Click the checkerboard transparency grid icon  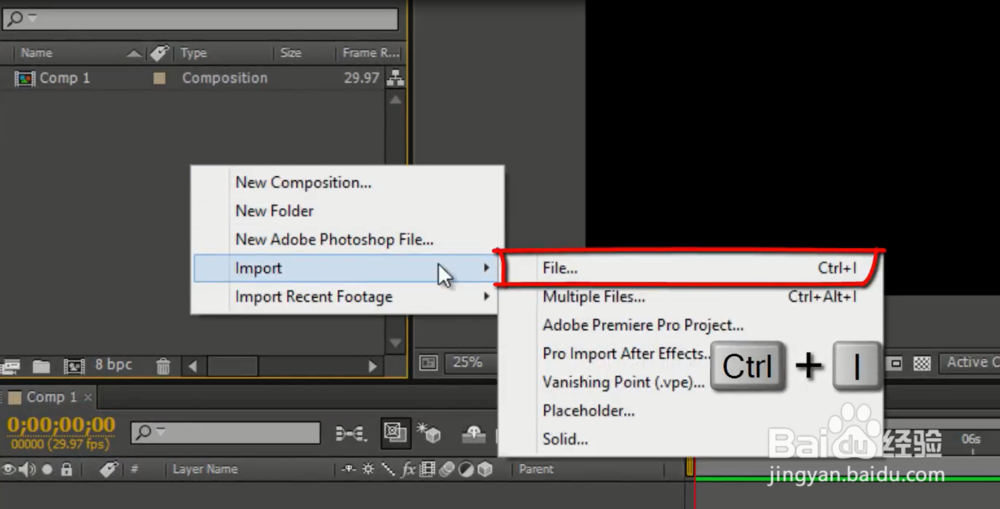coord(922,363)
